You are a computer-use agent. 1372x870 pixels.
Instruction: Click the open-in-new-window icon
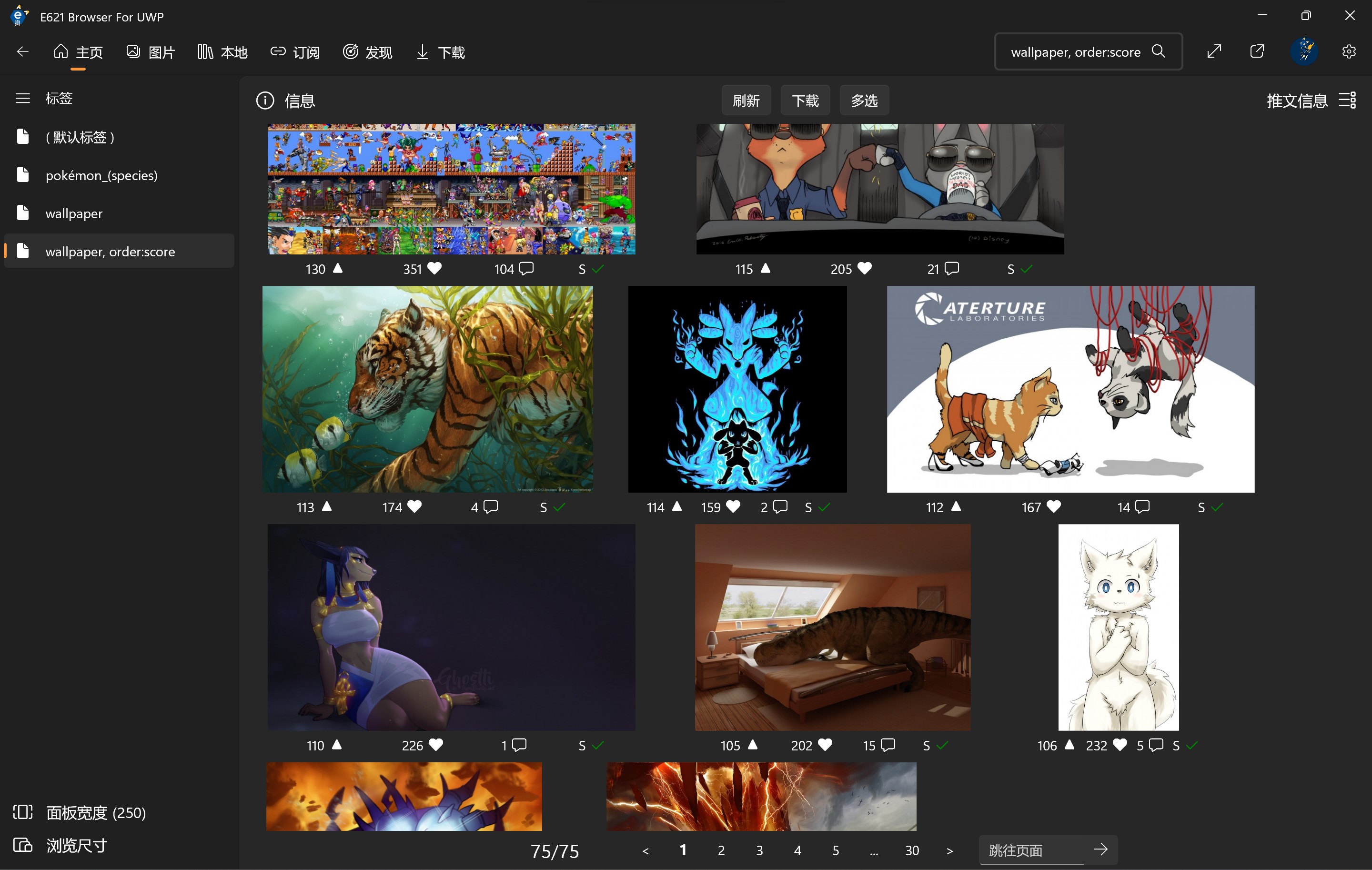point(1257,51)
